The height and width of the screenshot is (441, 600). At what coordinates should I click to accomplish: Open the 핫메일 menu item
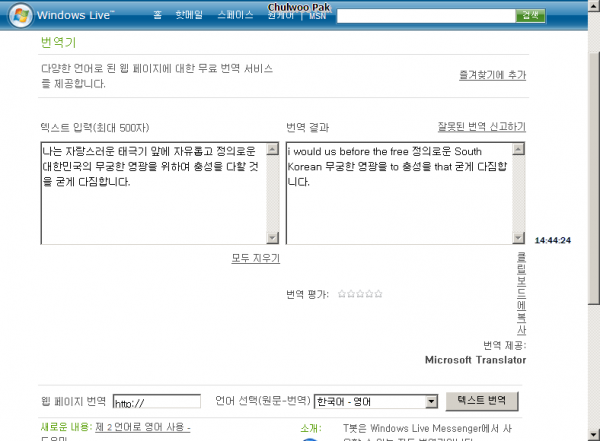[x=189, y=15]
